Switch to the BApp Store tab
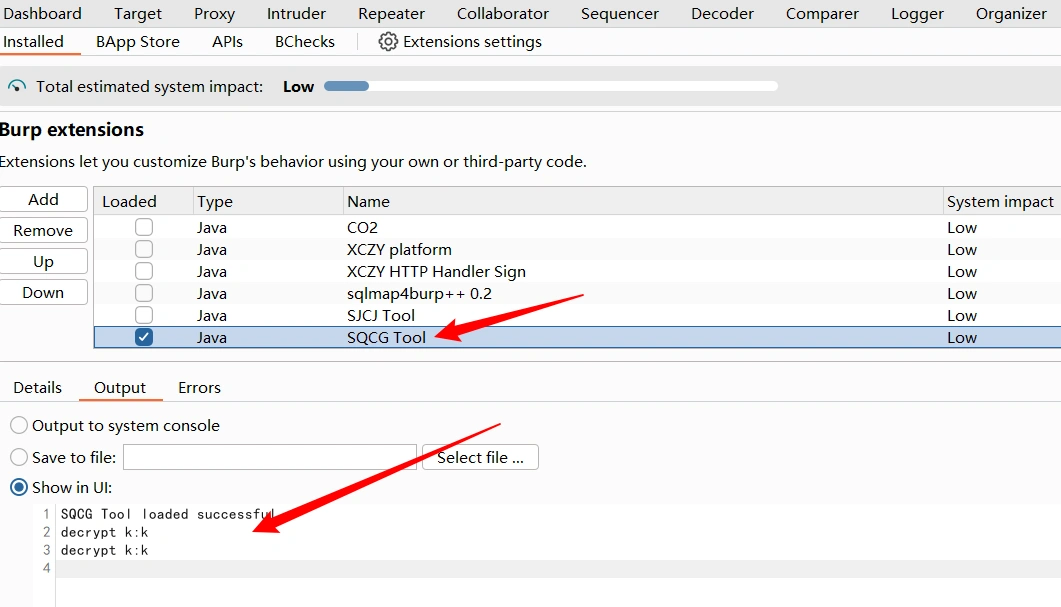This screenshot has width=1061, height=607. click(138, 42)
